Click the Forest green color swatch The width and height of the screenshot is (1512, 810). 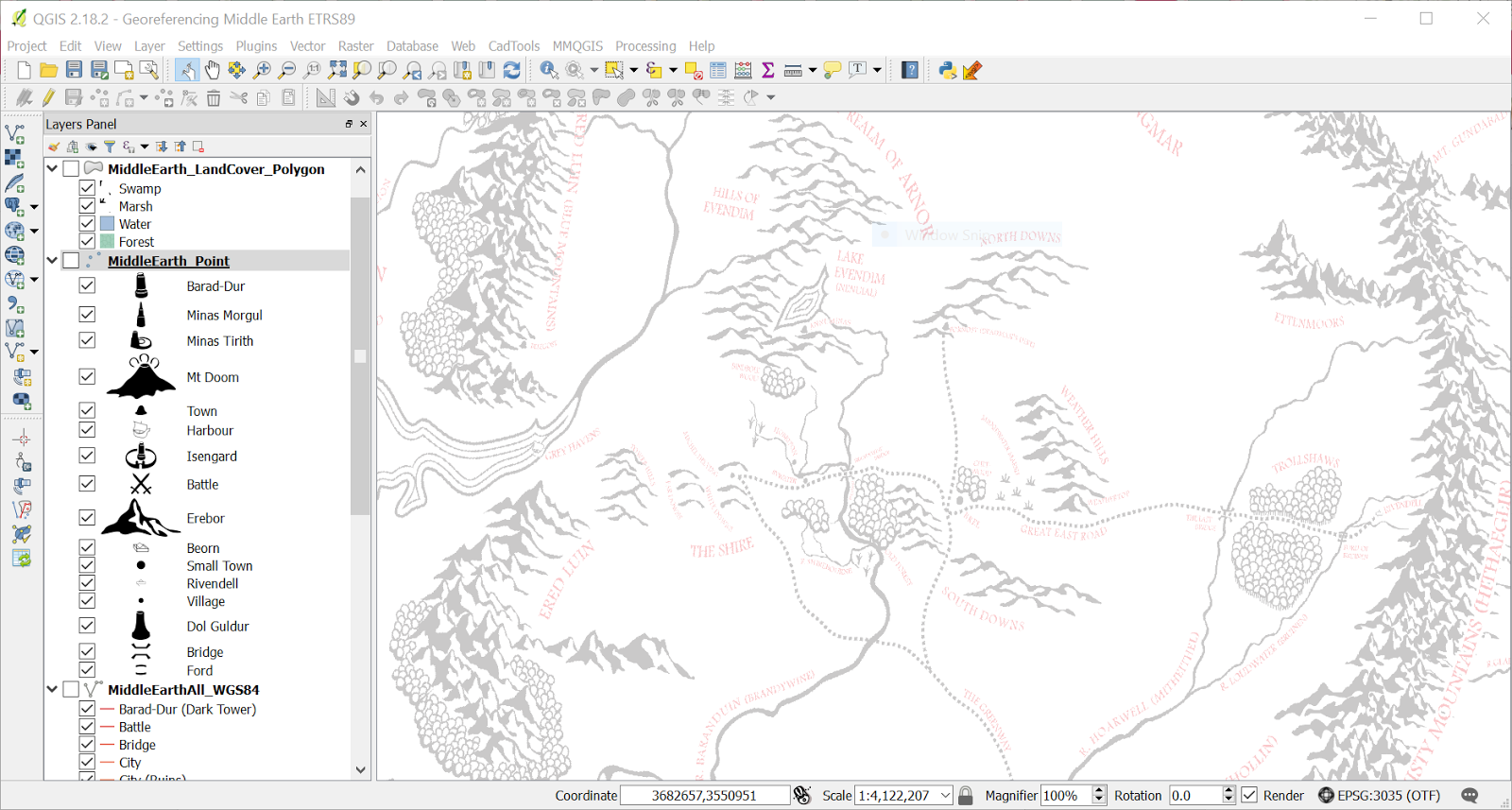click(108, 242)
